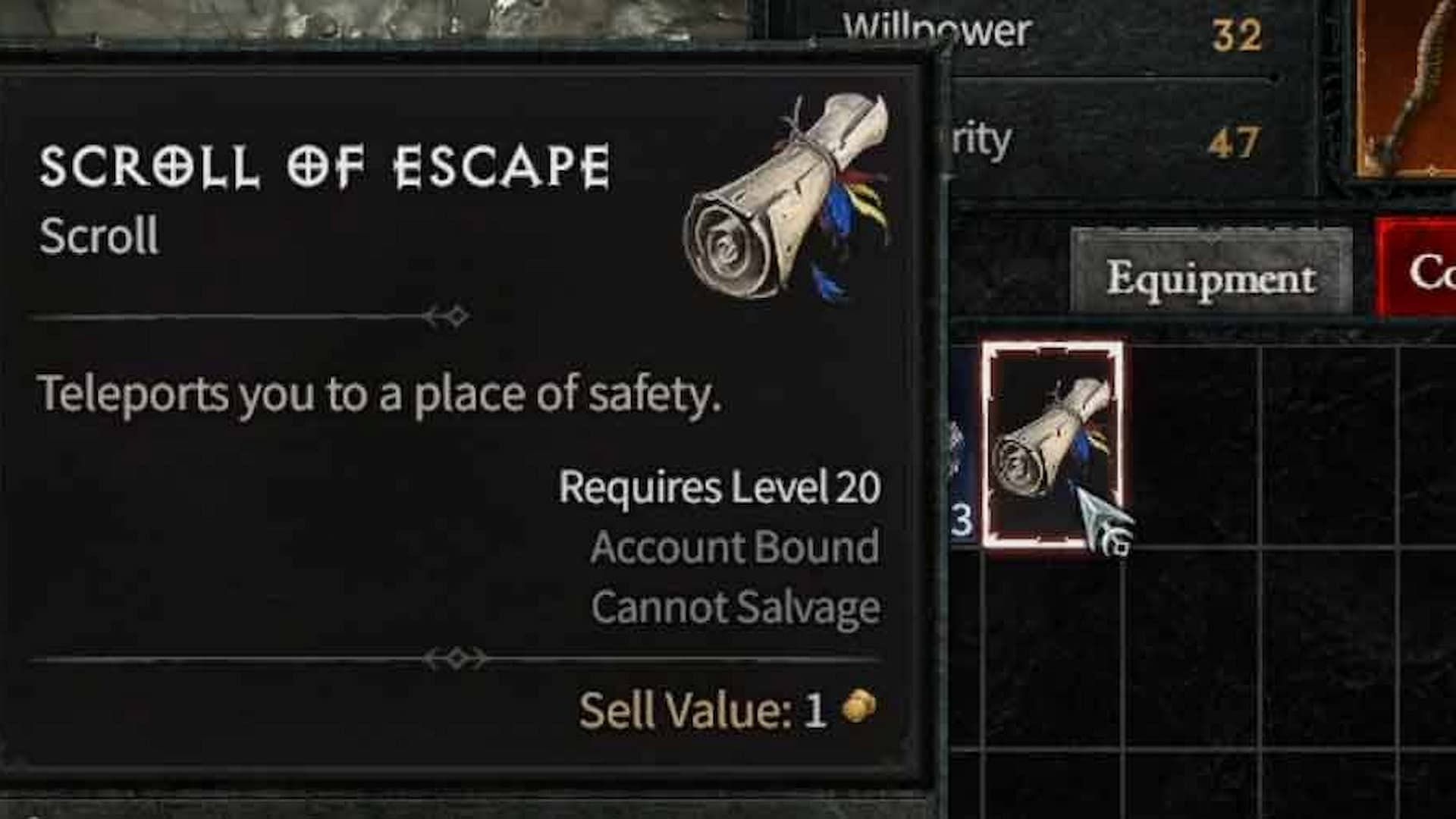
Task: Click the Sell Value: 1 text
Action: (702, 711)
